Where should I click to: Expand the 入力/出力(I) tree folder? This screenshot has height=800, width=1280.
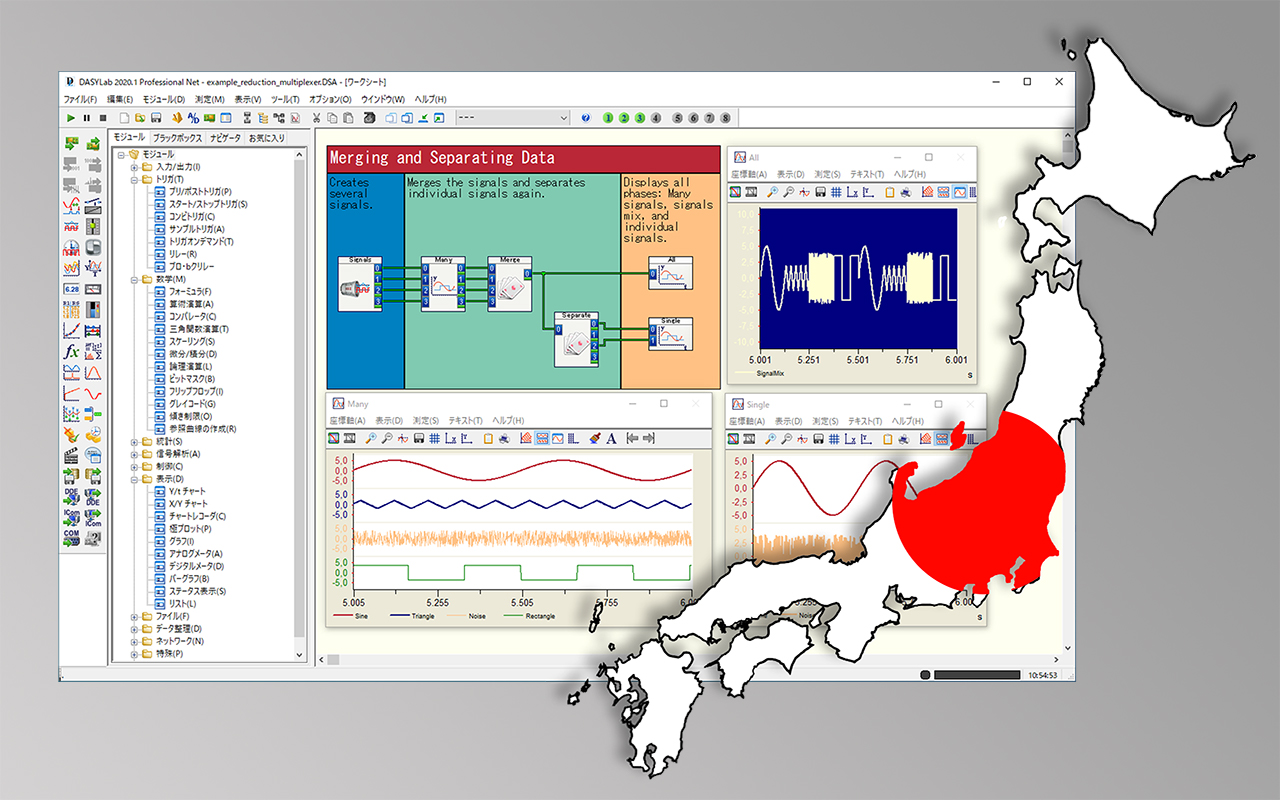click(x=134, y=167)
